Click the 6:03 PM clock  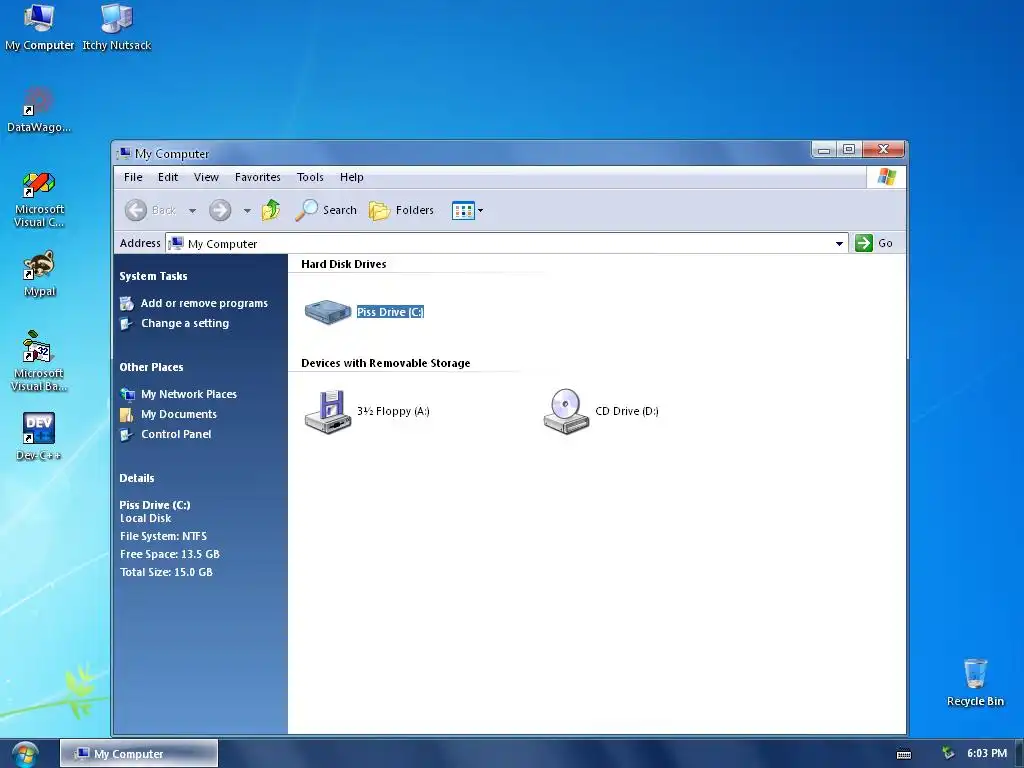pos(987,753)
